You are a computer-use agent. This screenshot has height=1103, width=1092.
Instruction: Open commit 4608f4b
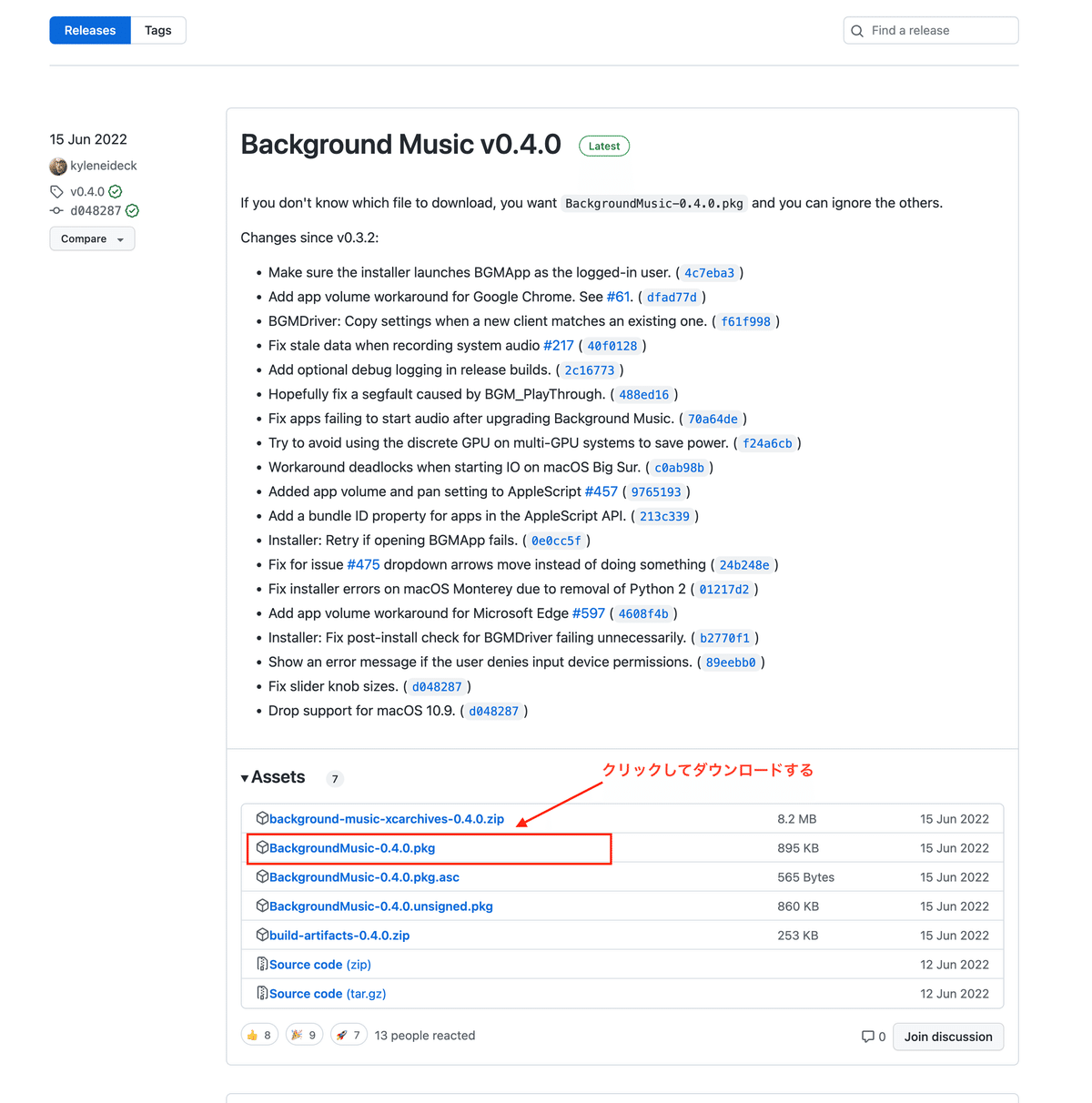click(643, 614)
